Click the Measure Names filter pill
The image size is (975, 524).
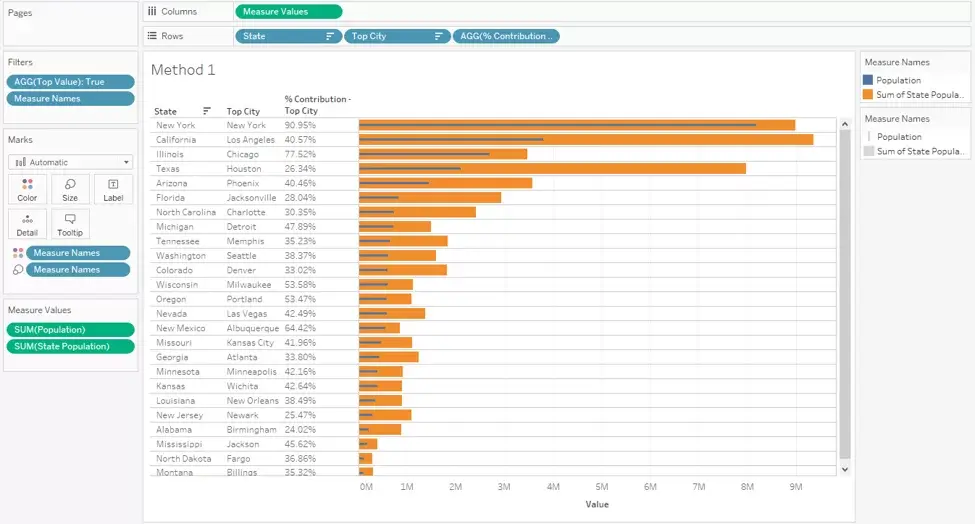click(70, 98)
